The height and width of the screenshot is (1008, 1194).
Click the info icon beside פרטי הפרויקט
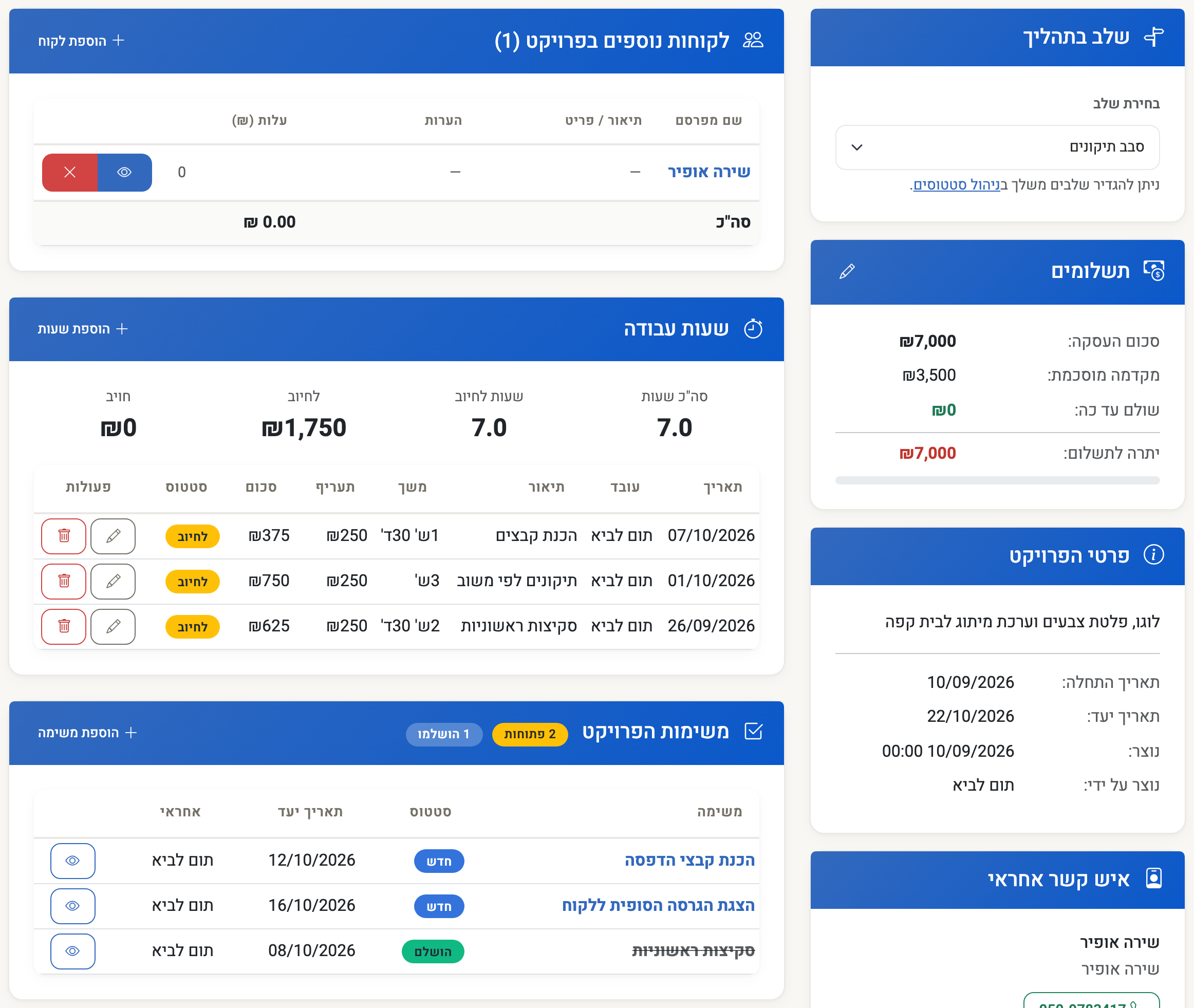click(x=1153, y=554)
